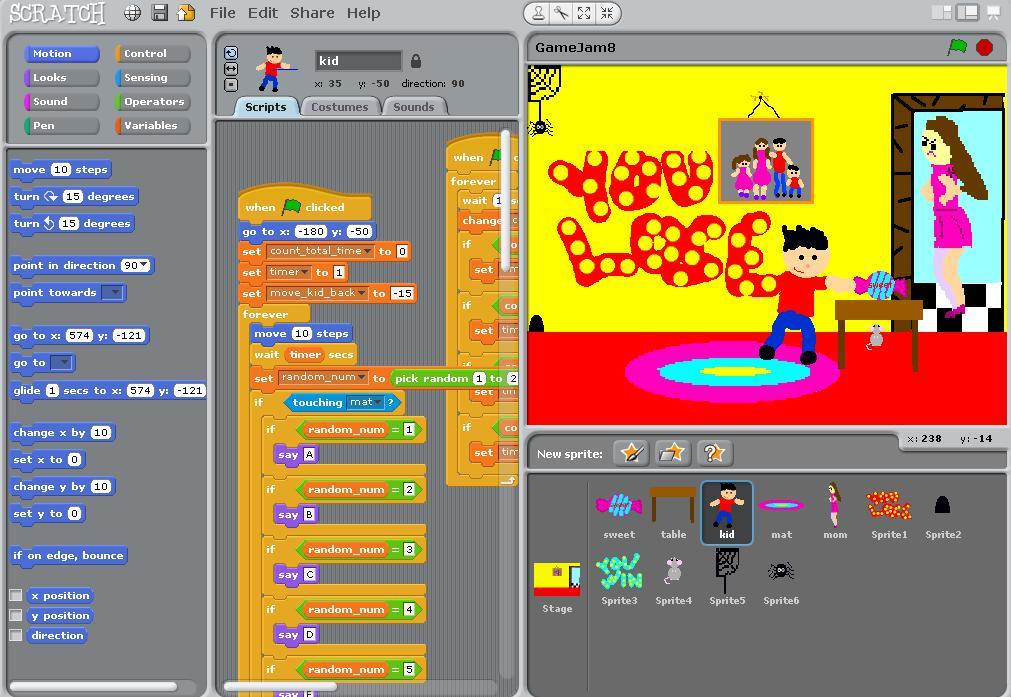Enable the x position checkbox
Viewport: 1011px width, 697px height.
16,595
